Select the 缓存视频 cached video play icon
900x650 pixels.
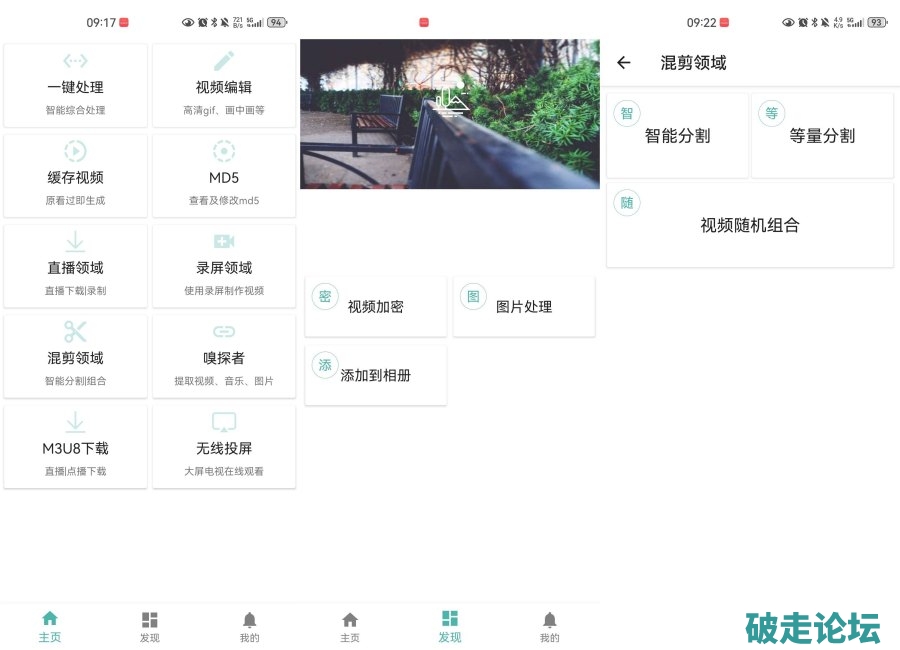(x=75, y=151)
